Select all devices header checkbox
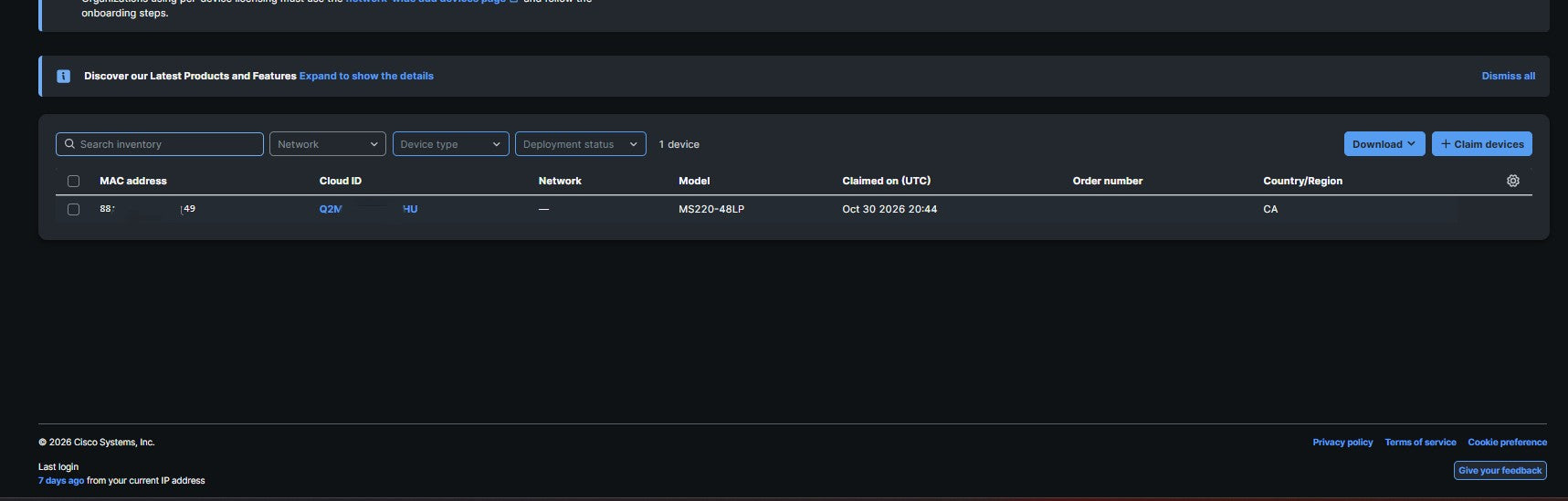 (x=74, y=181)
